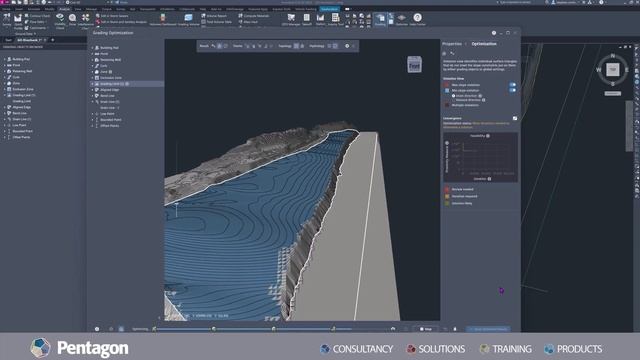Click the Topology shaded view icon
The height and width of the screenshot is (360, 640).
click(296, 46)
